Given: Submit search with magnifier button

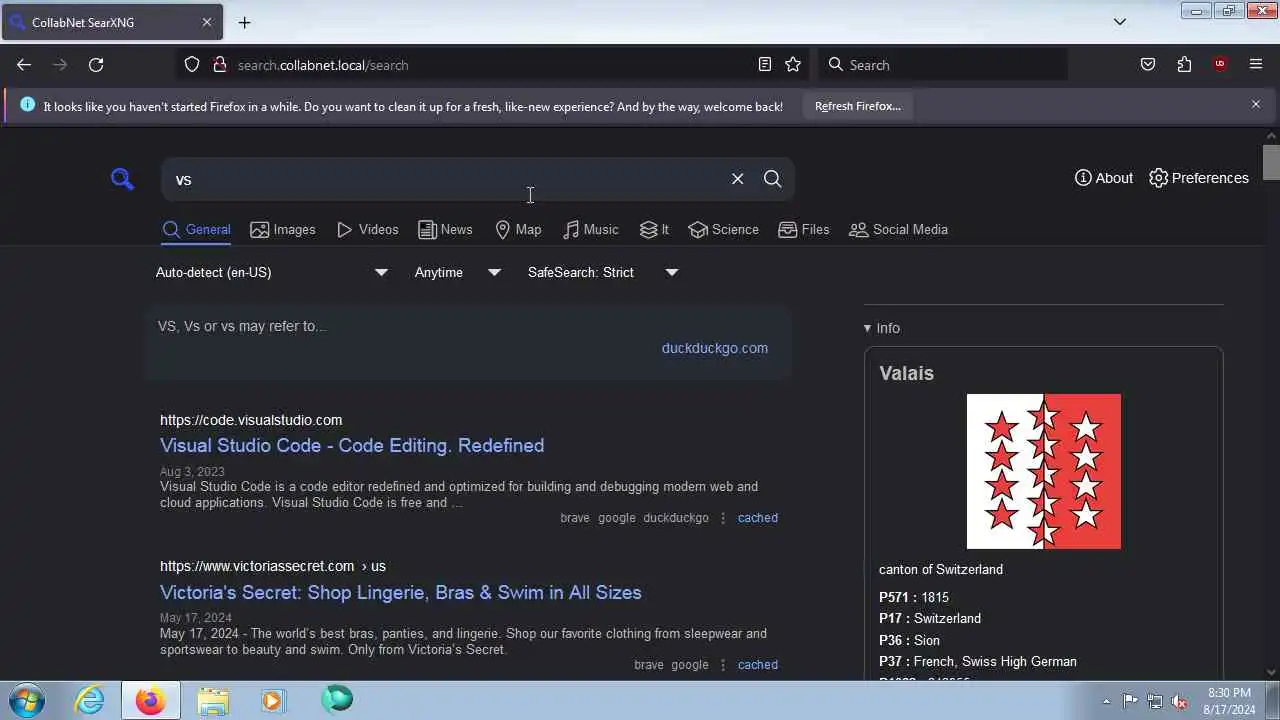Looking at the screenshot, I should (x=772, y=179).
